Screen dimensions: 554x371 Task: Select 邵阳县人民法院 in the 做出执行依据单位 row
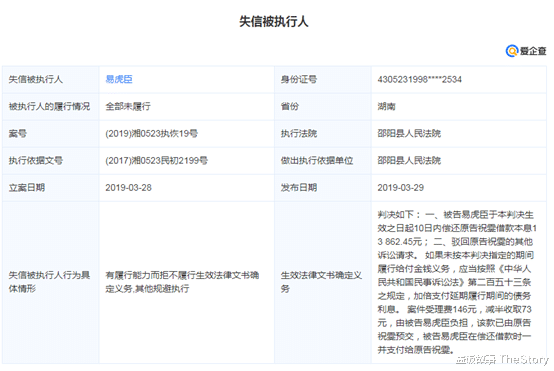[x=409, y=161]
